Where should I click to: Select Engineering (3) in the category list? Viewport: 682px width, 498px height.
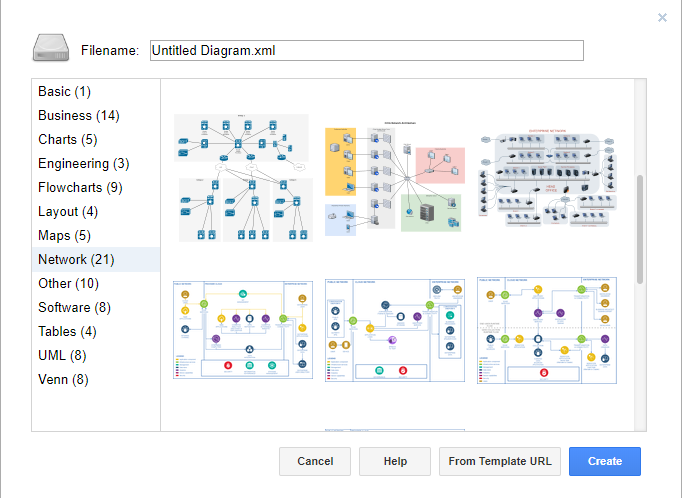[83, 164]
